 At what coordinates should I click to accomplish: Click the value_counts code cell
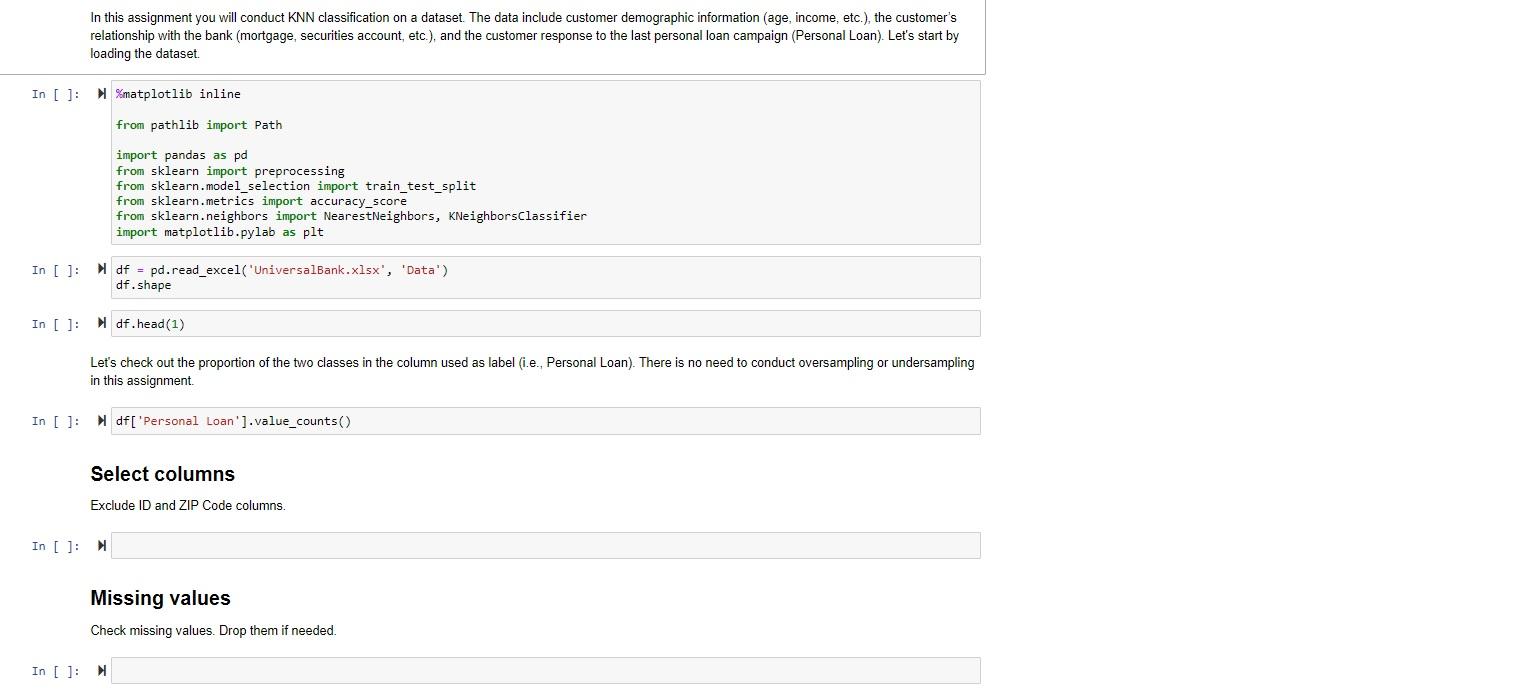(x=546, y=421)
